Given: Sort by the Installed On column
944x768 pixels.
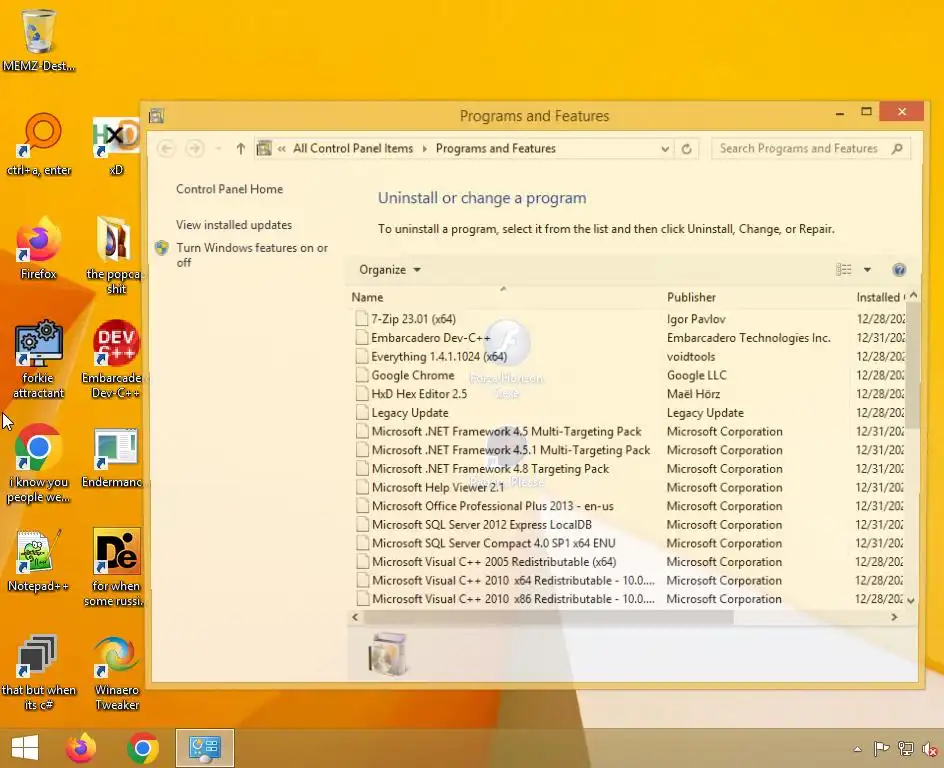Looking at the screenshot, I should pos(880,297).
